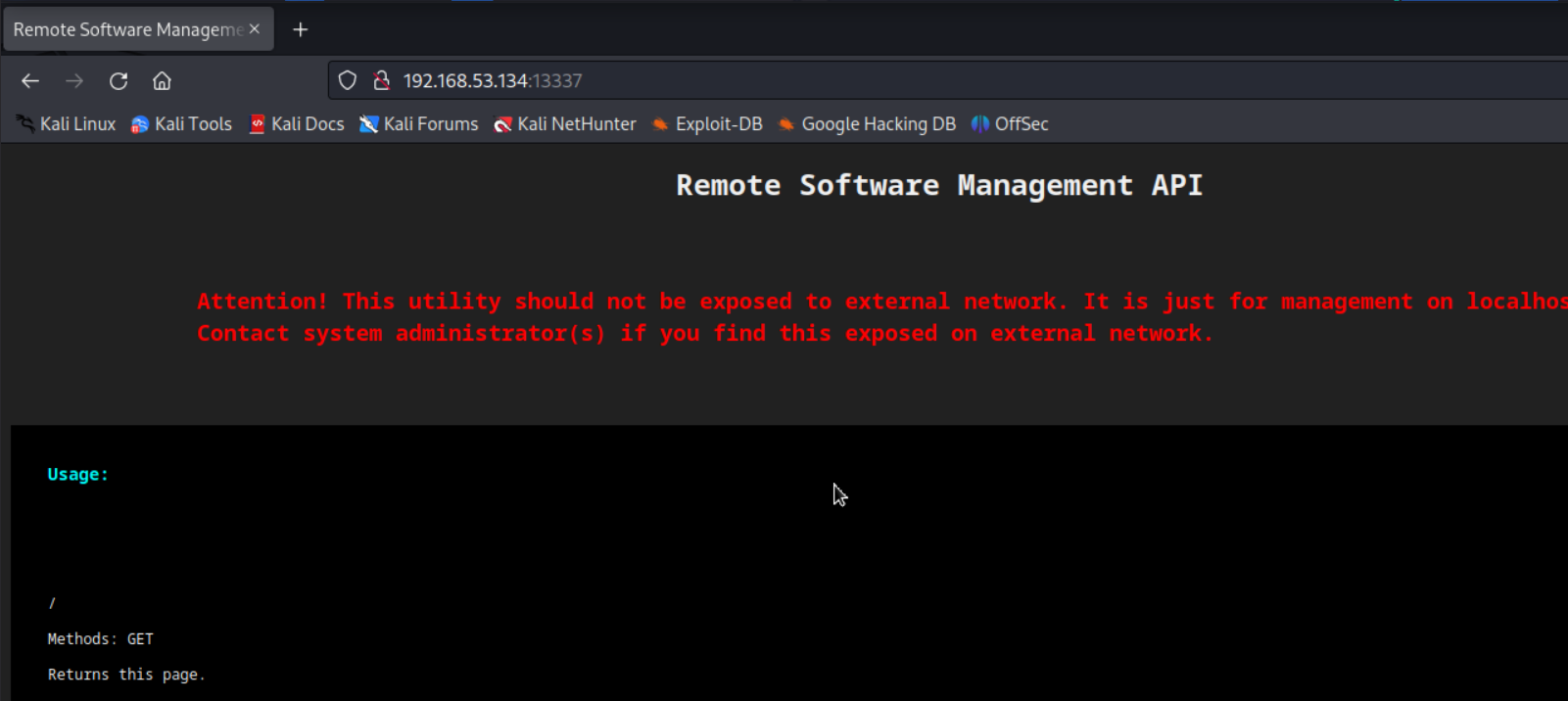Open the Kali NetHunter bookmark
1568x701 pixels.
565,124
